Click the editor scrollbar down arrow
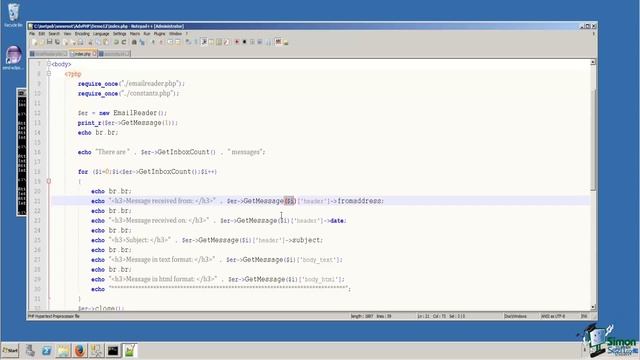This screenshot has width=640, height=360. pyautogui.click(x=593, y=307)
